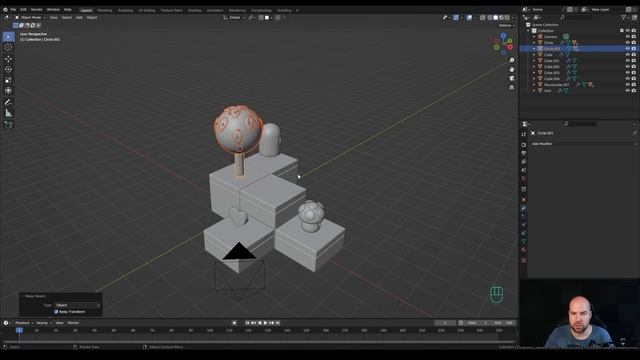Select the Select Box tool

8,37
